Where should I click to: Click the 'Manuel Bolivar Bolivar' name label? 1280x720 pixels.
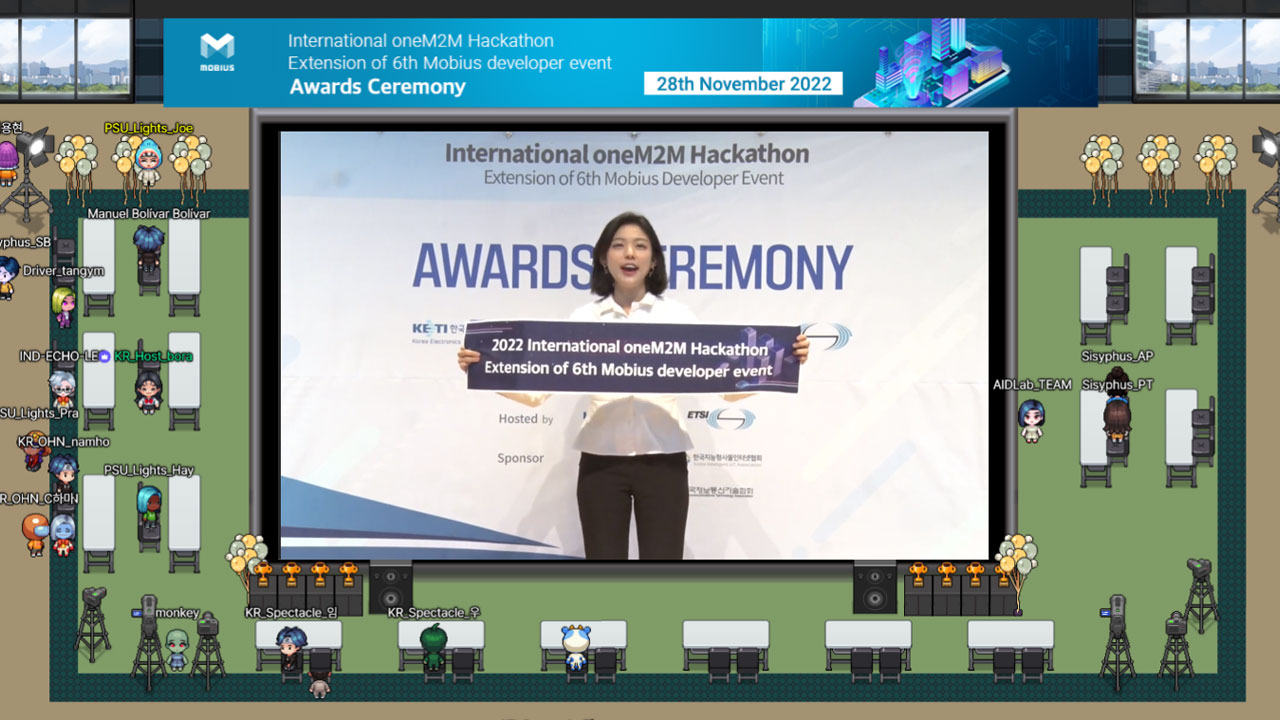pyautogui.click(x=149, y=214)
